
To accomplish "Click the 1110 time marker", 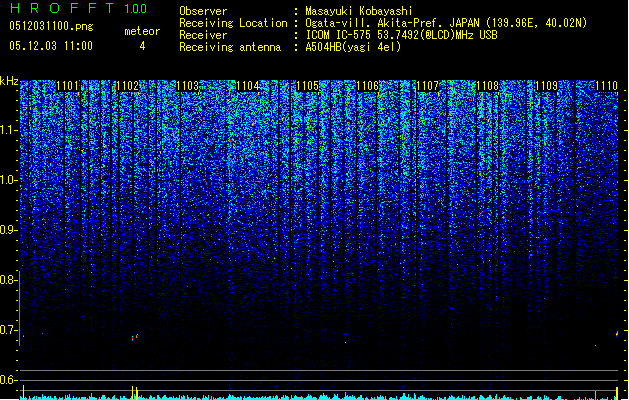I will point(606,86).
